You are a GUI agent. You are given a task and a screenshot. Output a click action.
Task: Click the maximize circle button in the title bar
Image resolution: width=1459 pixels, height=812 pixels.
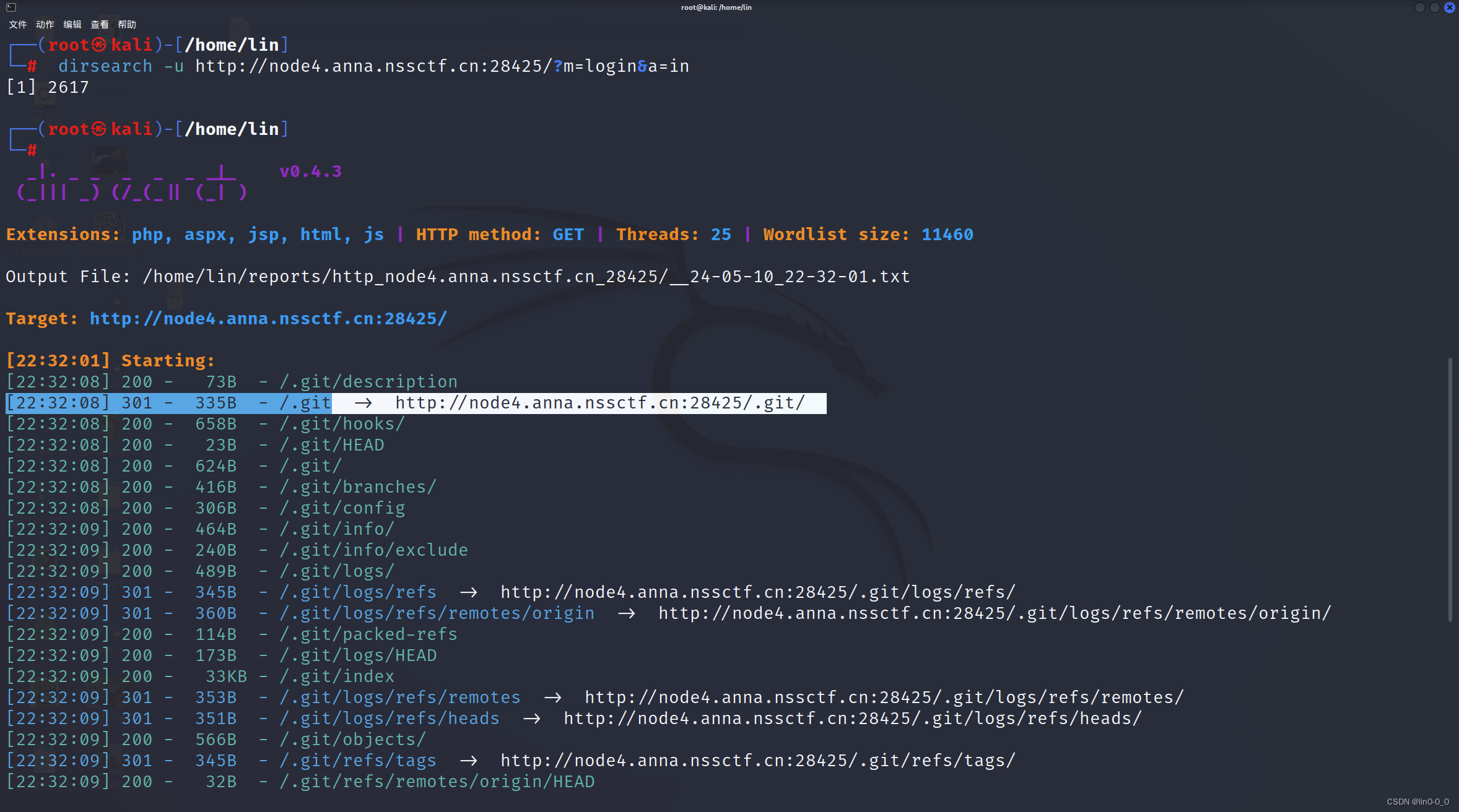click(1434, 7)
